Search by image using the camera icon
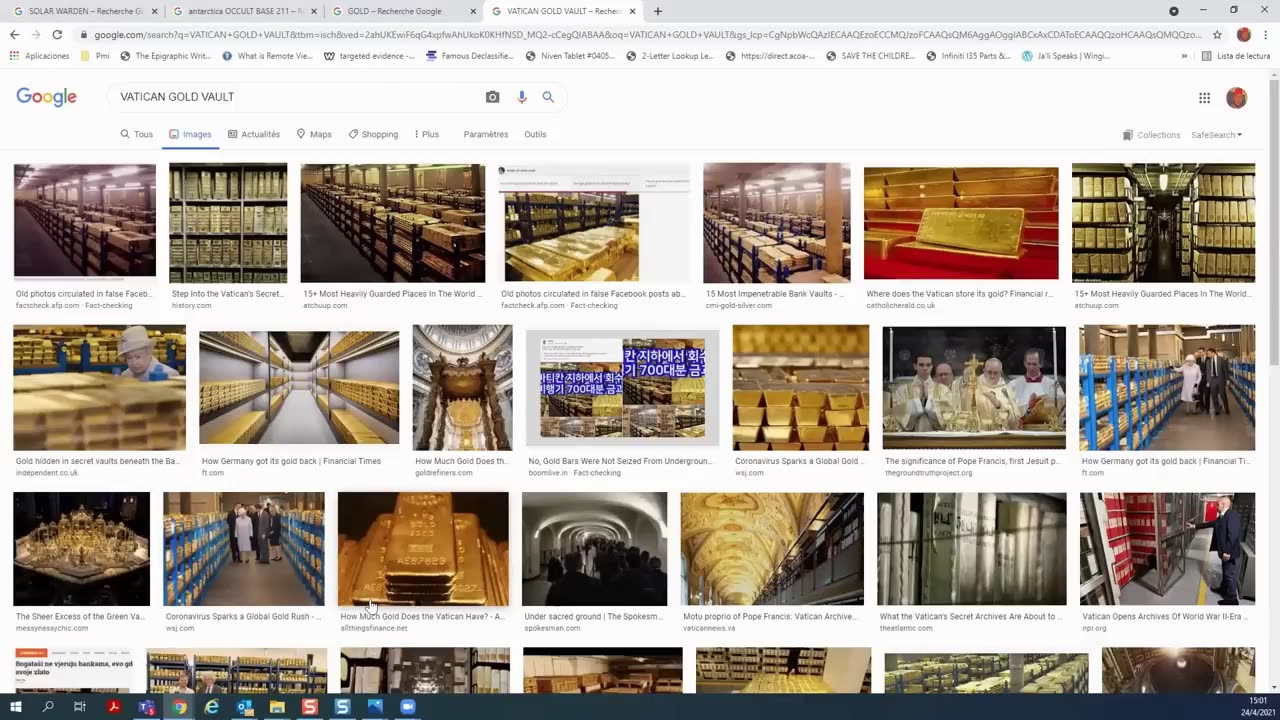Viewport: 1280px width, 720px height. tap(492, 97)
